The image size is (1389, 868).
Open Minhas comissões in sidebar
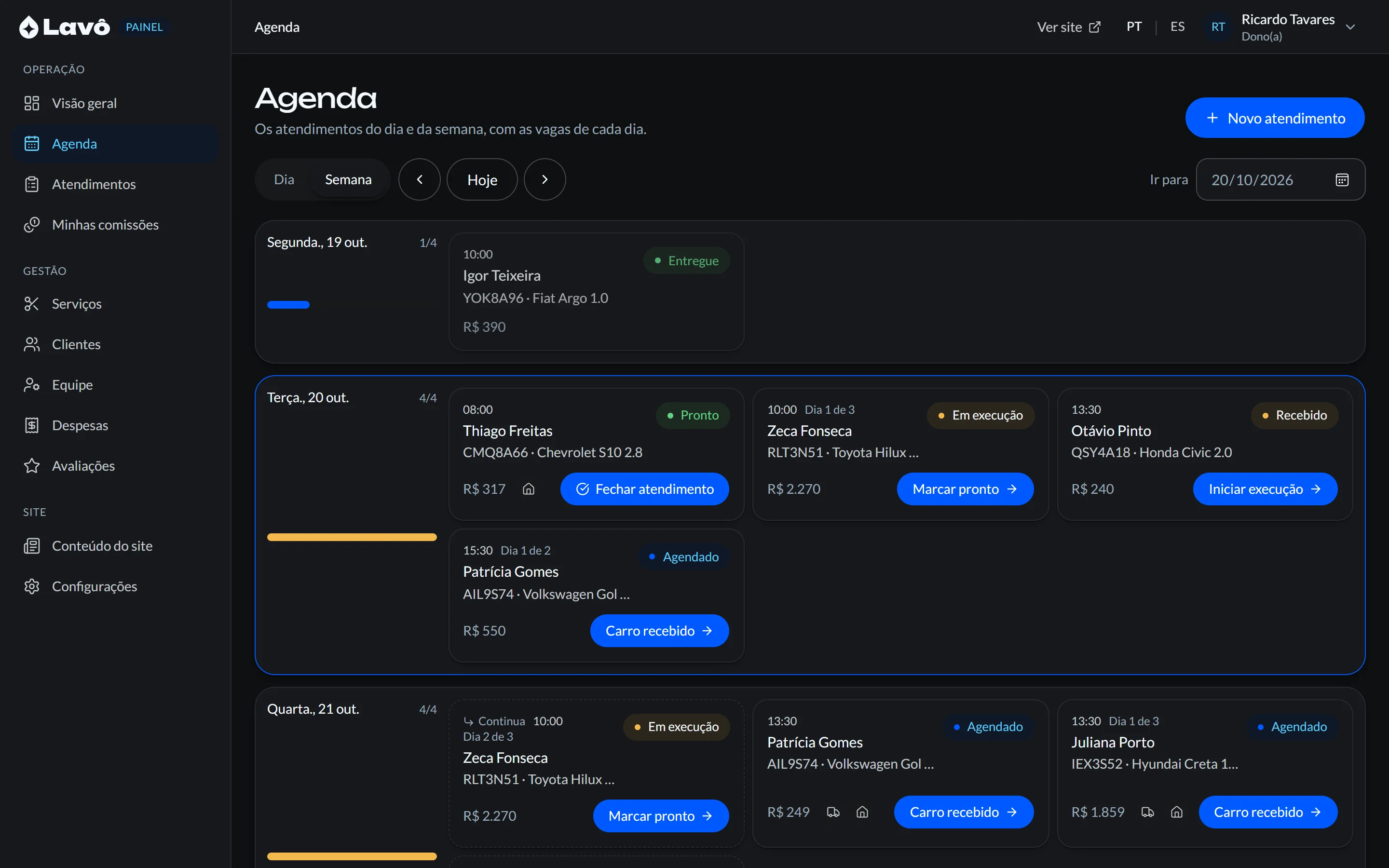tap(115, 224)
